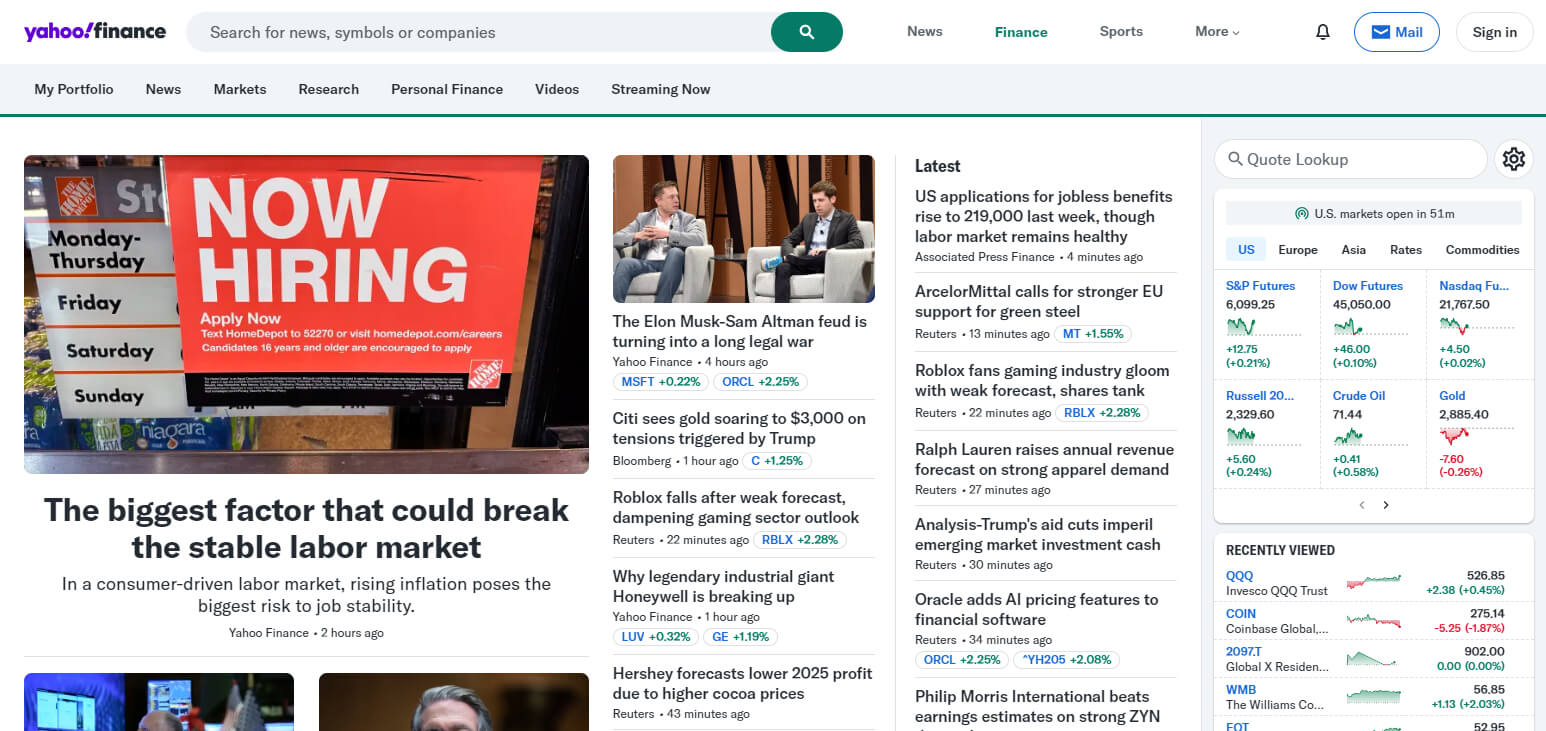Open QQQ in Recently Viewed

1239,576
